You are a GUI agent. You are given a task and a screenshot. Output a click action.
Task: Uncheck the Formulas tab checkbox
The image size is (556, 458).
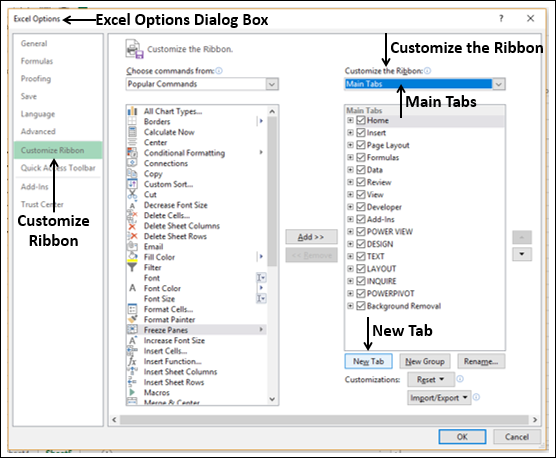point(361,157)
